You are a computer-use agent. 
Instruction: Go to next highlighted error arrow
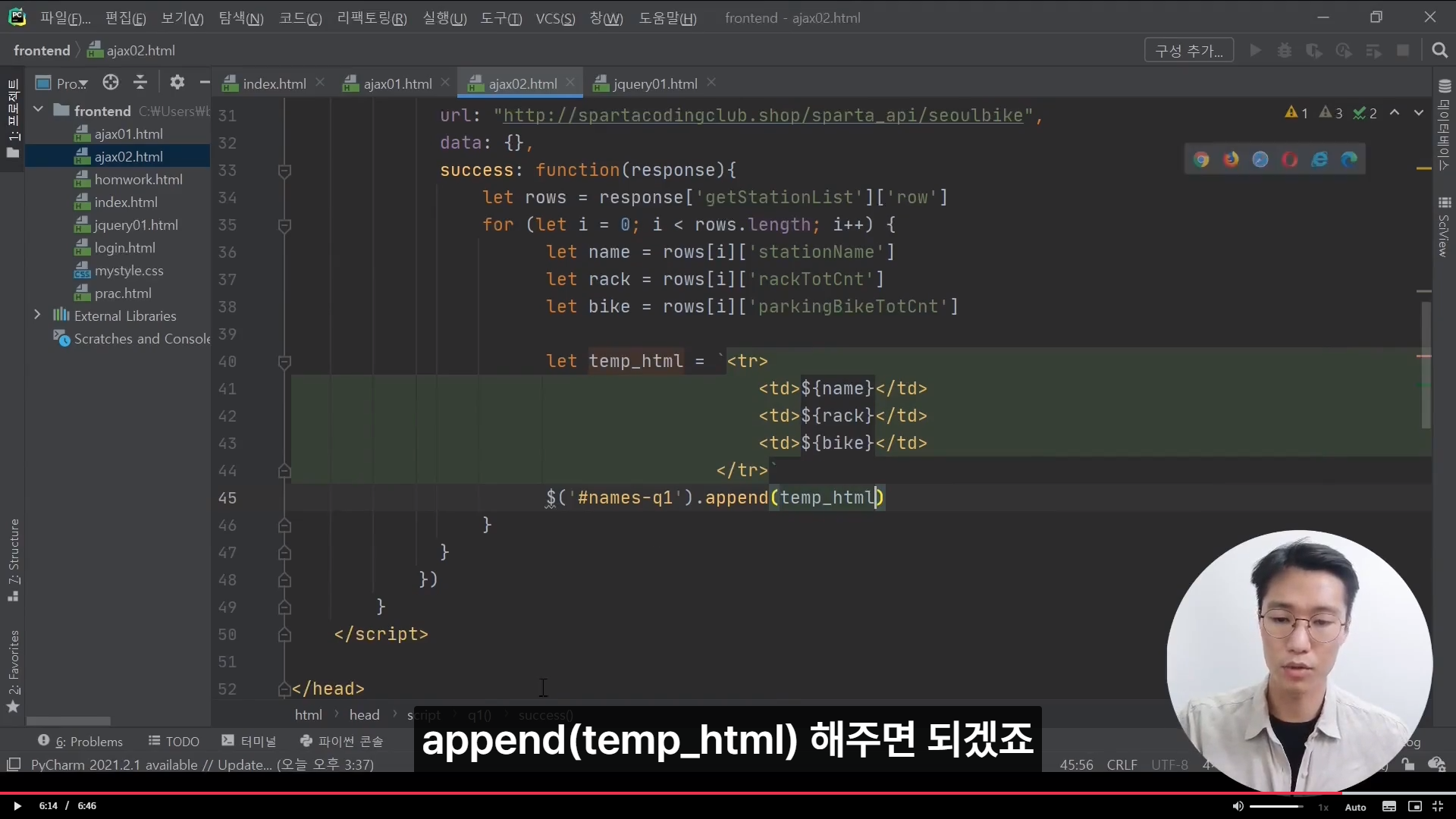pos(1419,113)
